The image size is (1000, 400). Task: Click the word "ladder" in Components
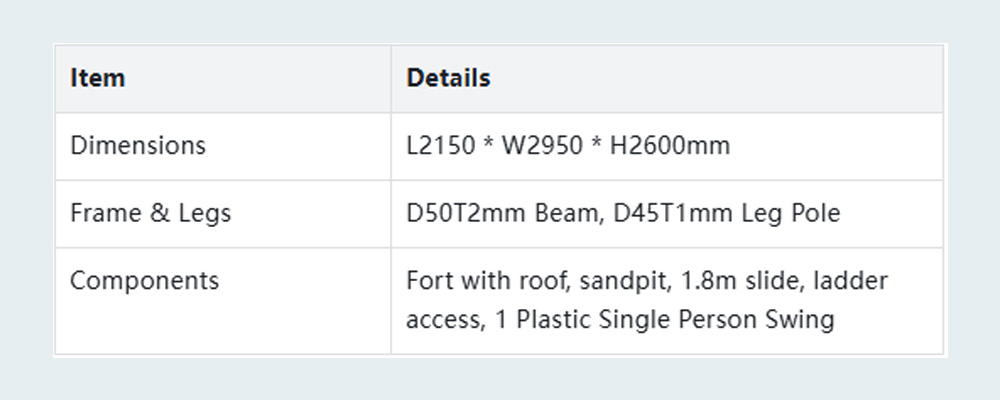851,281
